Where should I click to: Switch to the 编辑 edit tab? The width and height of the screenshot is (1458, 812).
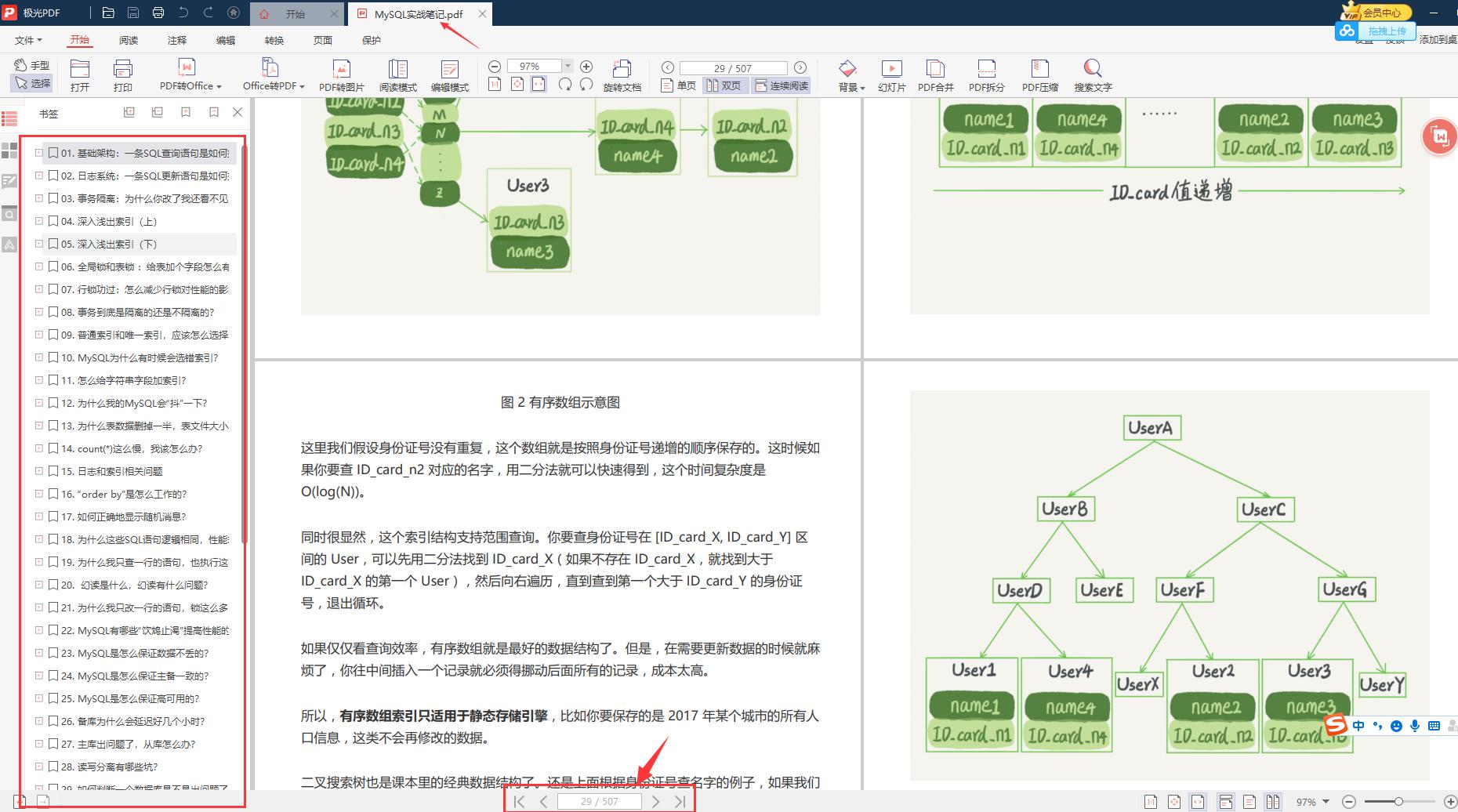pyautogui.click(x=226, y=40)
